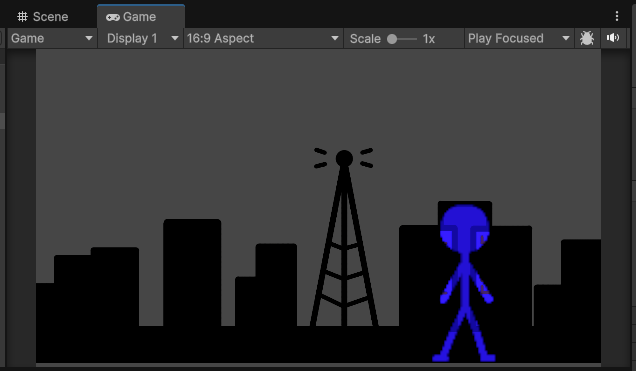Expand the Play Focused dropdown

(x=519, y=39)
